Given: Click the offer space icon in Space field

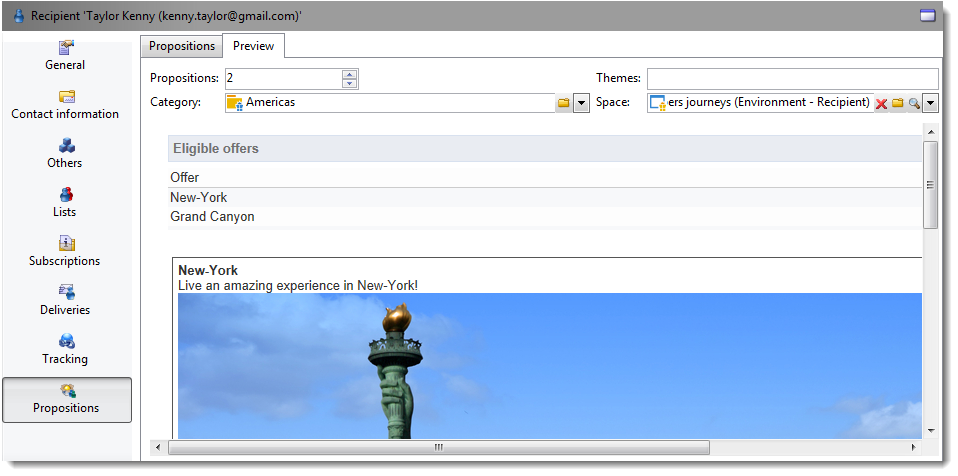Looking at the screenshot, I should (x=657, y=103).
